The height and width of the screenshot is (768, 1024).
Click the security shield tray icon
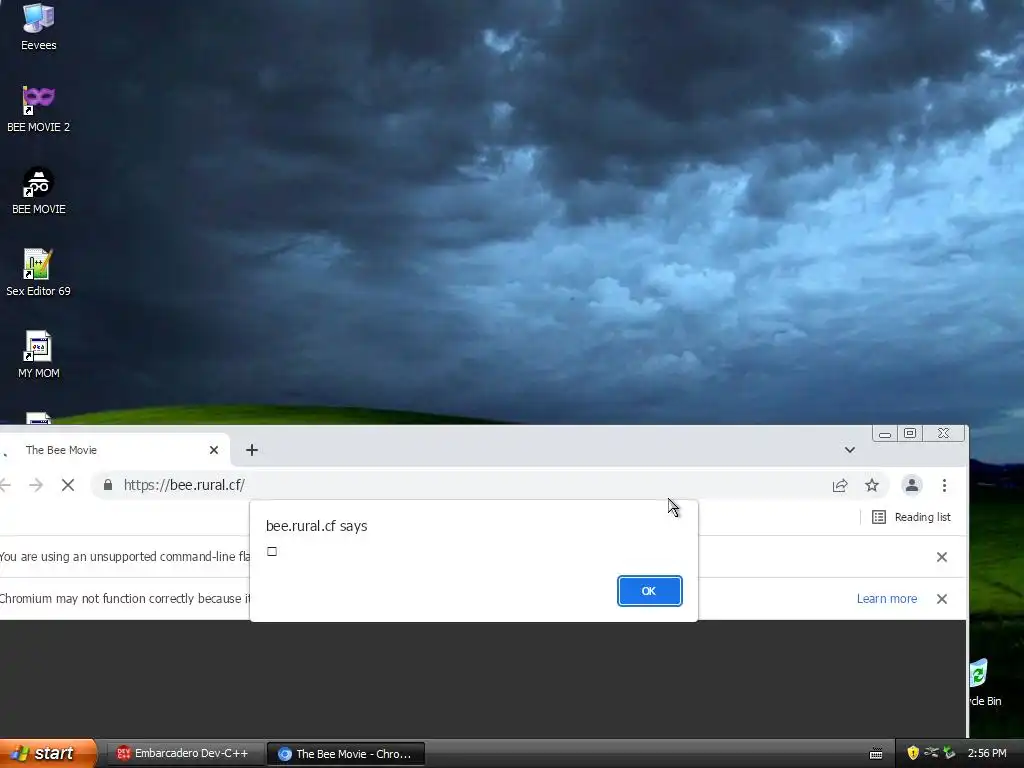click(x=913, y=753)
